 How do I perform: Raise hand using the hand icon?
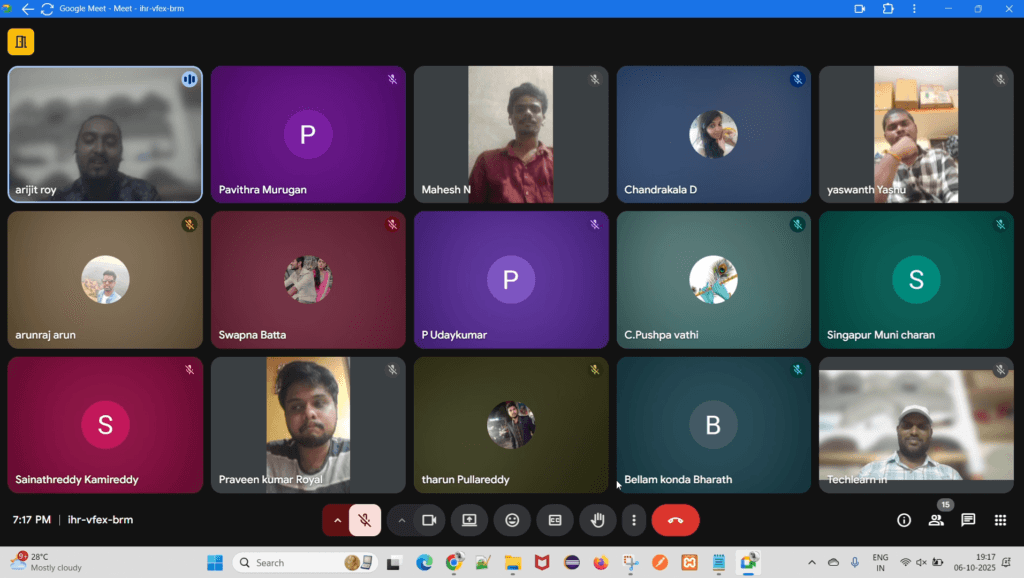[x=598, y=520]
